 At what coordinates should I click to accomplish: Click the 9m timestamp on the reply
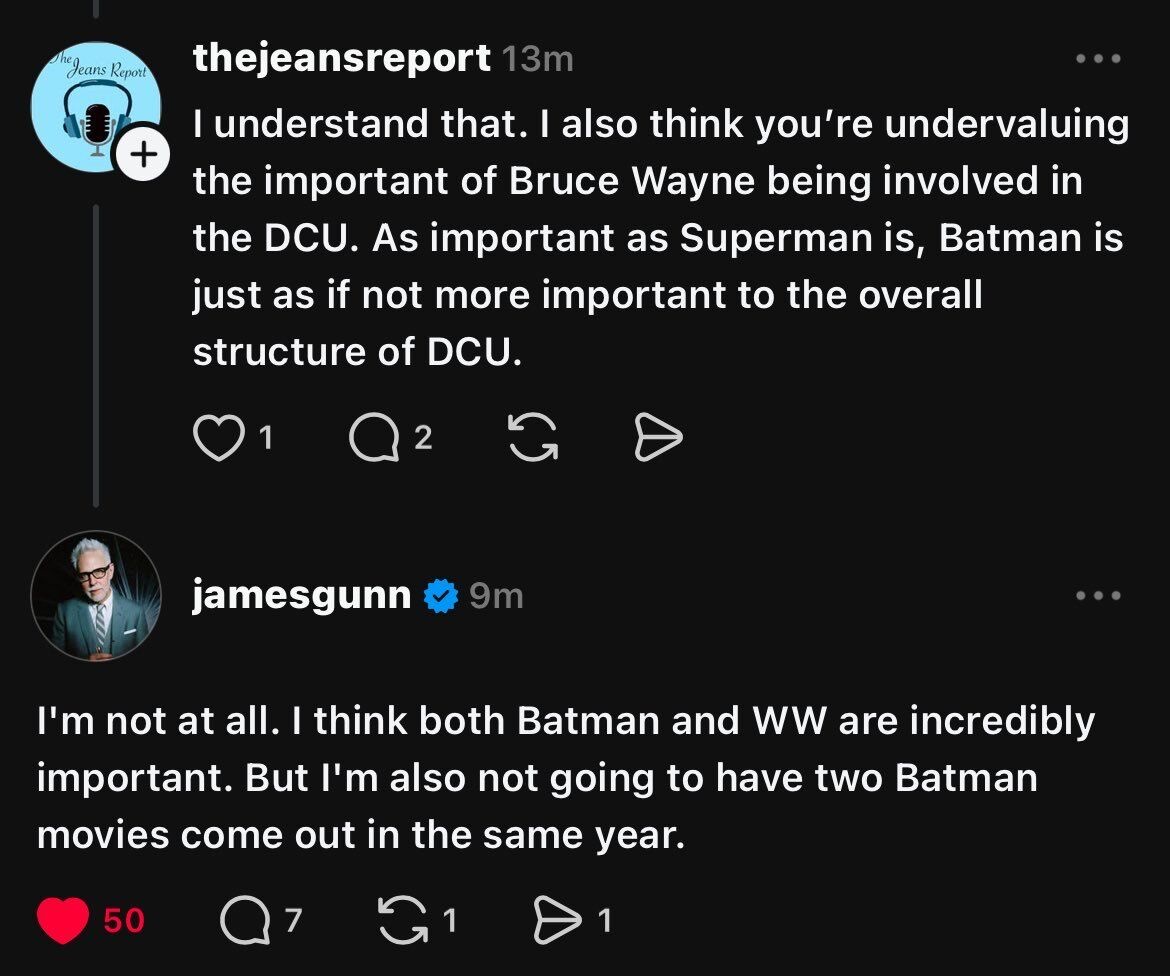496,597
